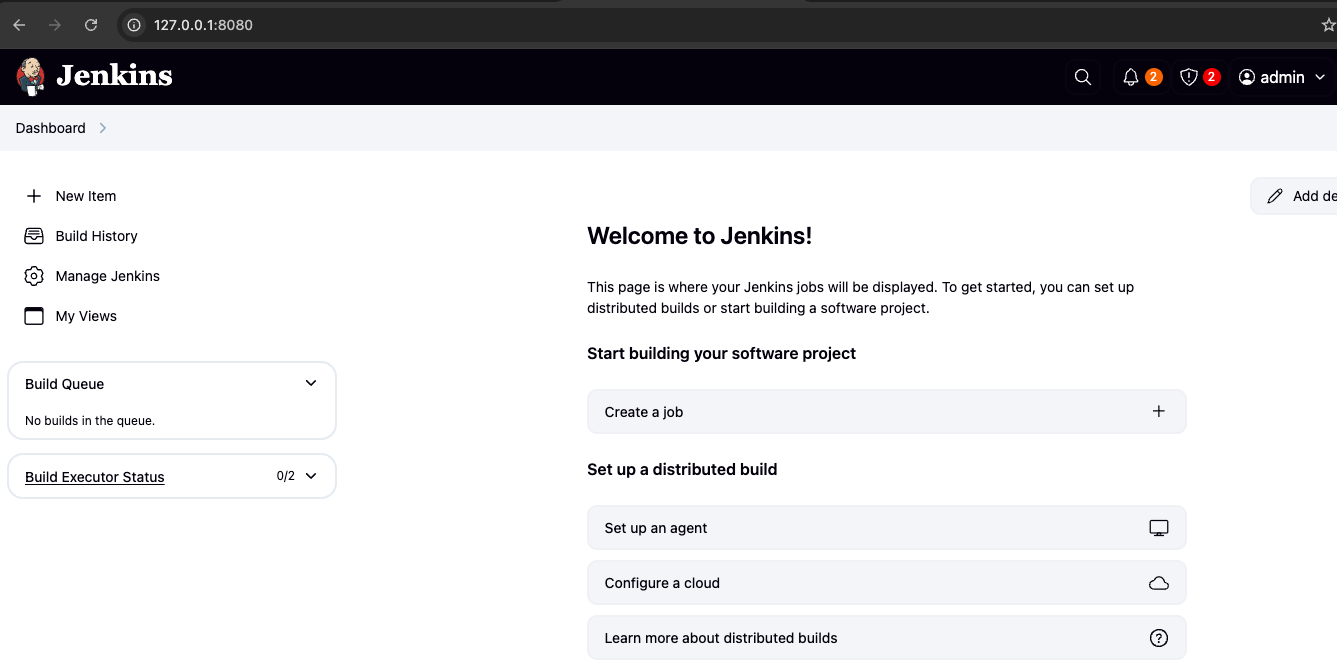The width and height of the screenshot is (1337, 660).
Task: Open My Views in the sidebar
Action: pos(86,316)
